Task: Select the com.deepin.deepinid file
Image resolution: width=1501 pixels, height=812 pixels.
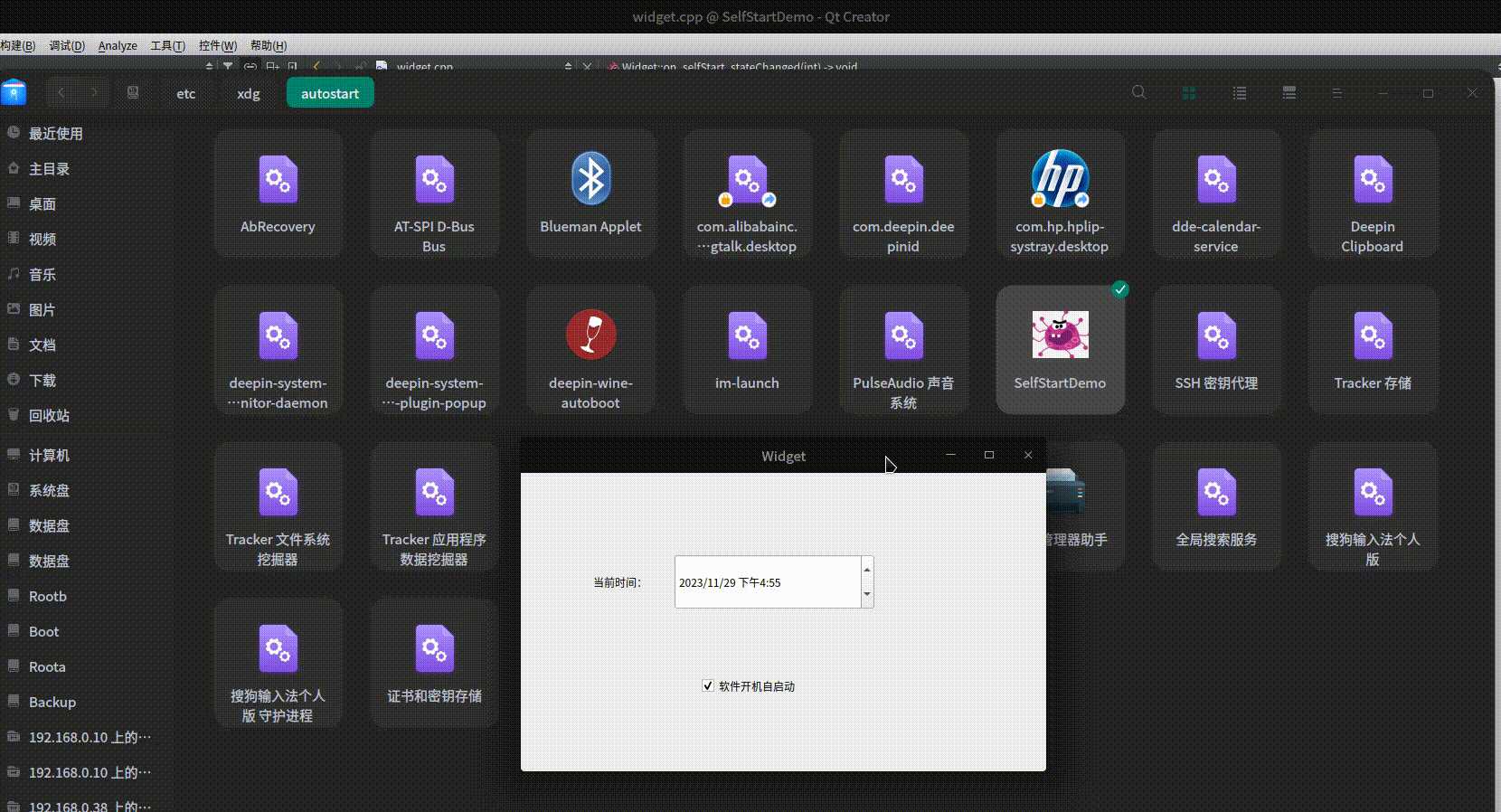Action: (903, 194)
